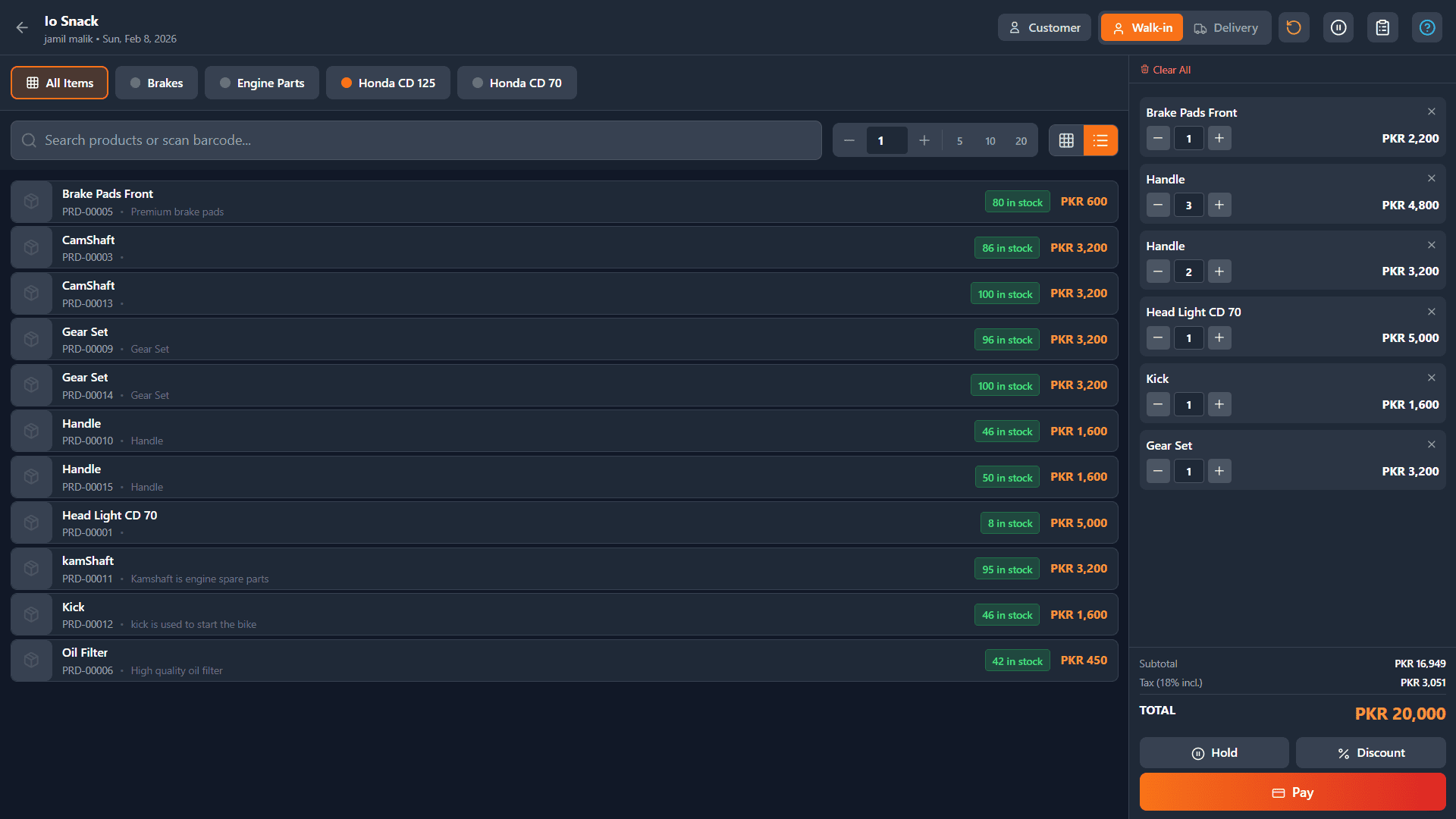Open held orders pause icon
Image resolution: width=1456 pixels, height=819 pixels.
click(1338, 28)
